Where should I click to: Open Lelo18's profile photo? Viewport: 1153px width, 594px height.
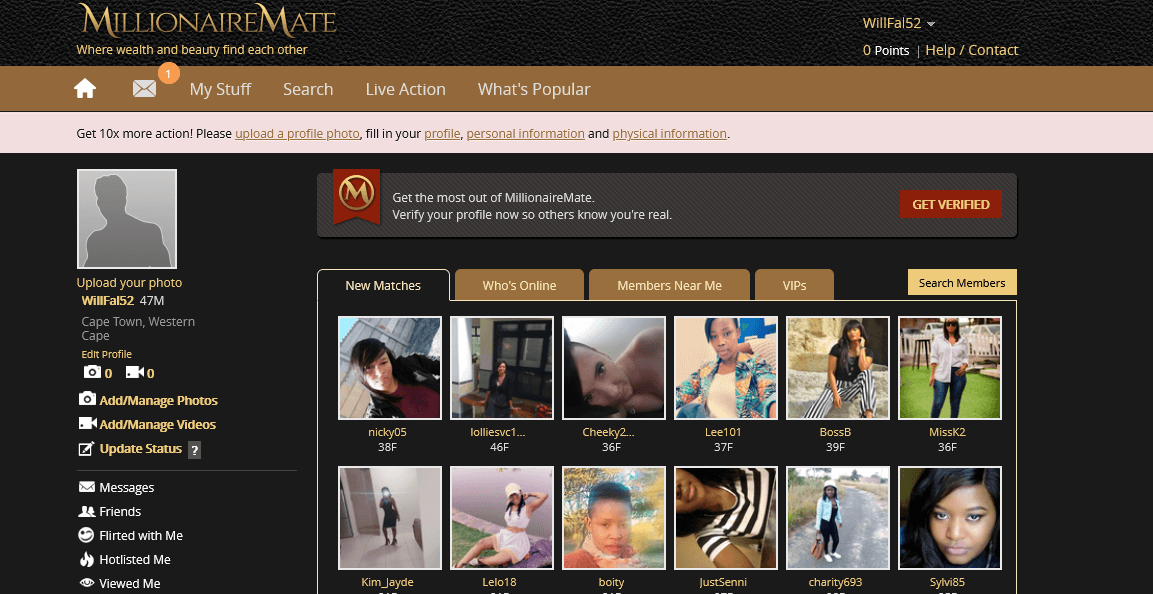click(x=501, y=518)
